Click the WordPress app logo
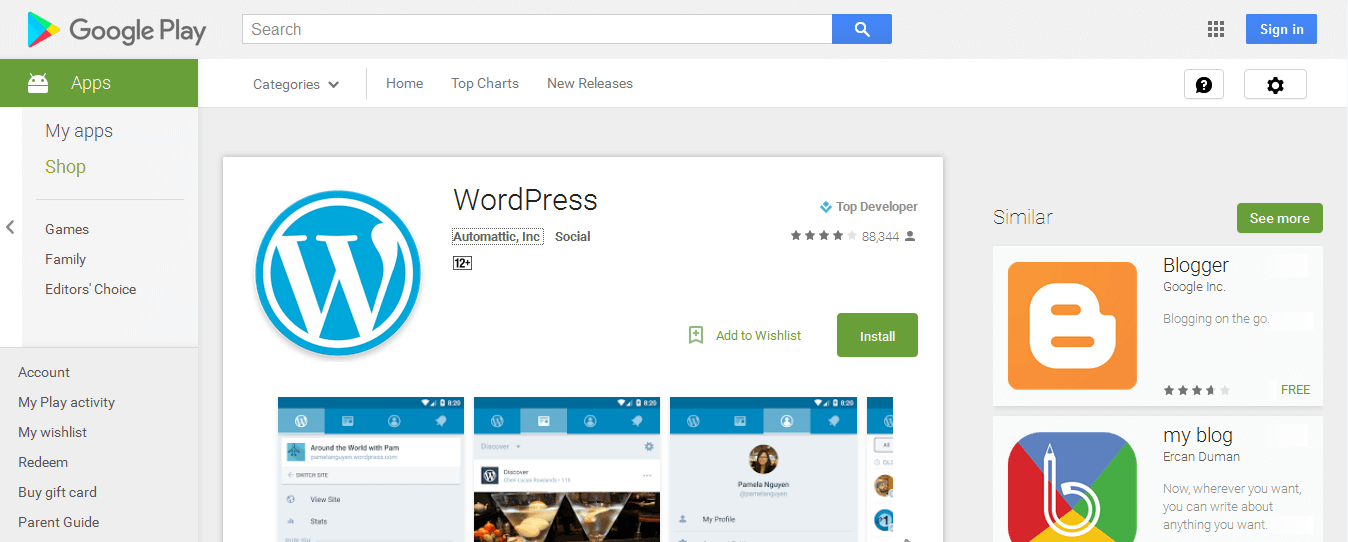Image resolution: width=1348 pixels, height=542 pixels. coord(338,273)
